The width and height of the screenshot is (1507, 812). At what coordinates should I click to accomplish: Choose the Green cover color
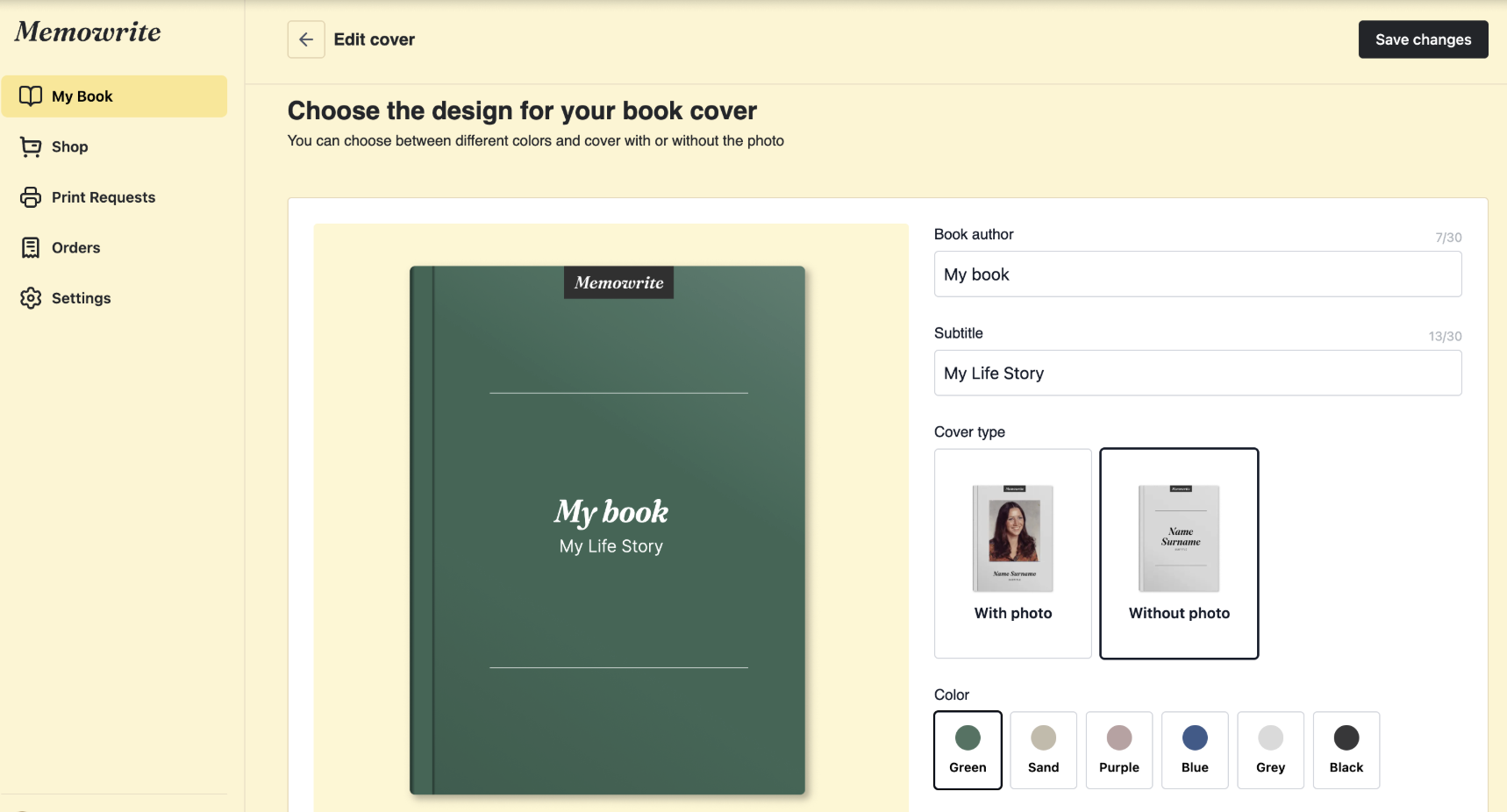pos(968,750)
